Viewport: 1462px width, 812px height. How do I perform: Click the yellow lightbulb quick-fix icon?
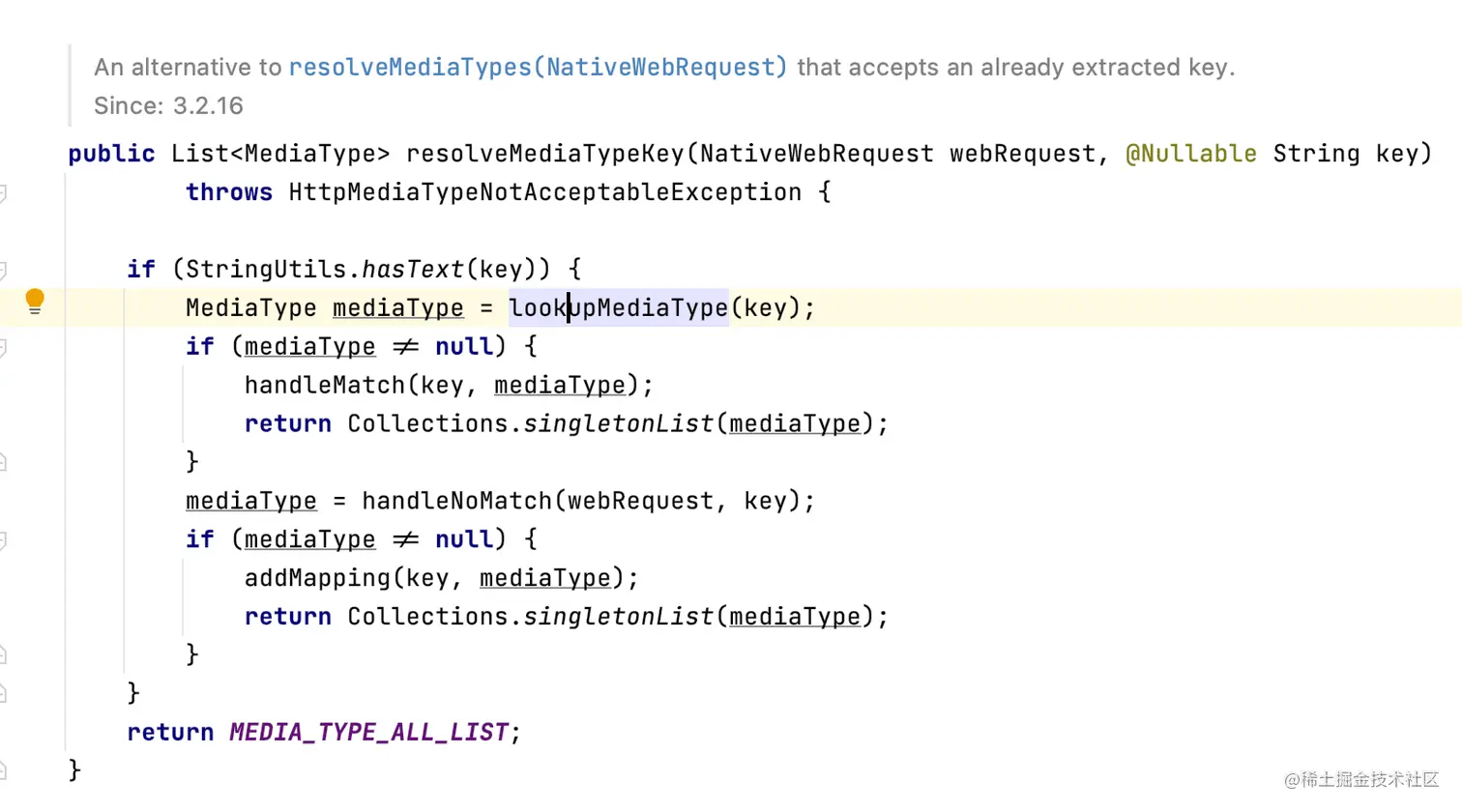tap(35, 302)
